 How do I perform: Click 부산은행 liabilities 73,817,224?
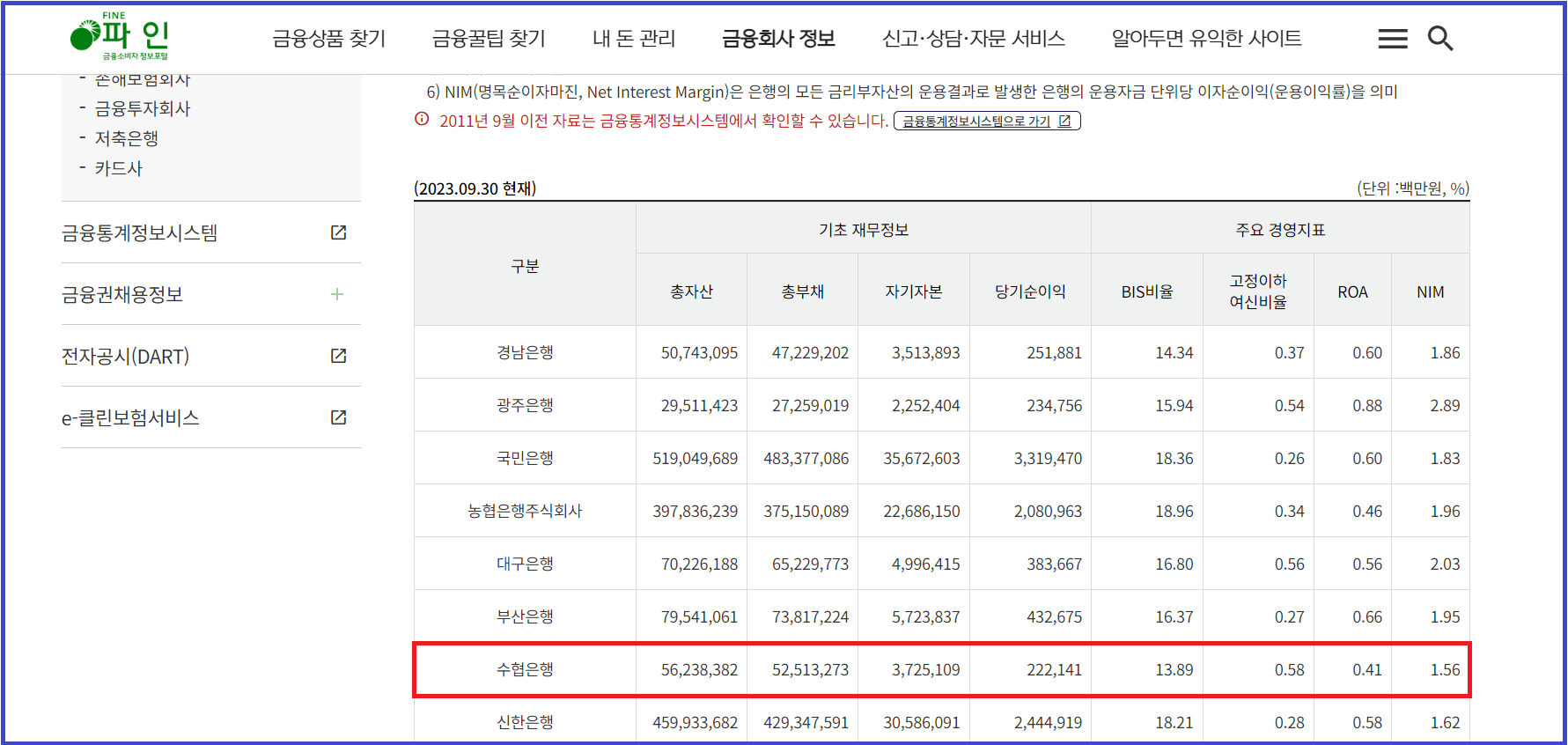[810, 616]
